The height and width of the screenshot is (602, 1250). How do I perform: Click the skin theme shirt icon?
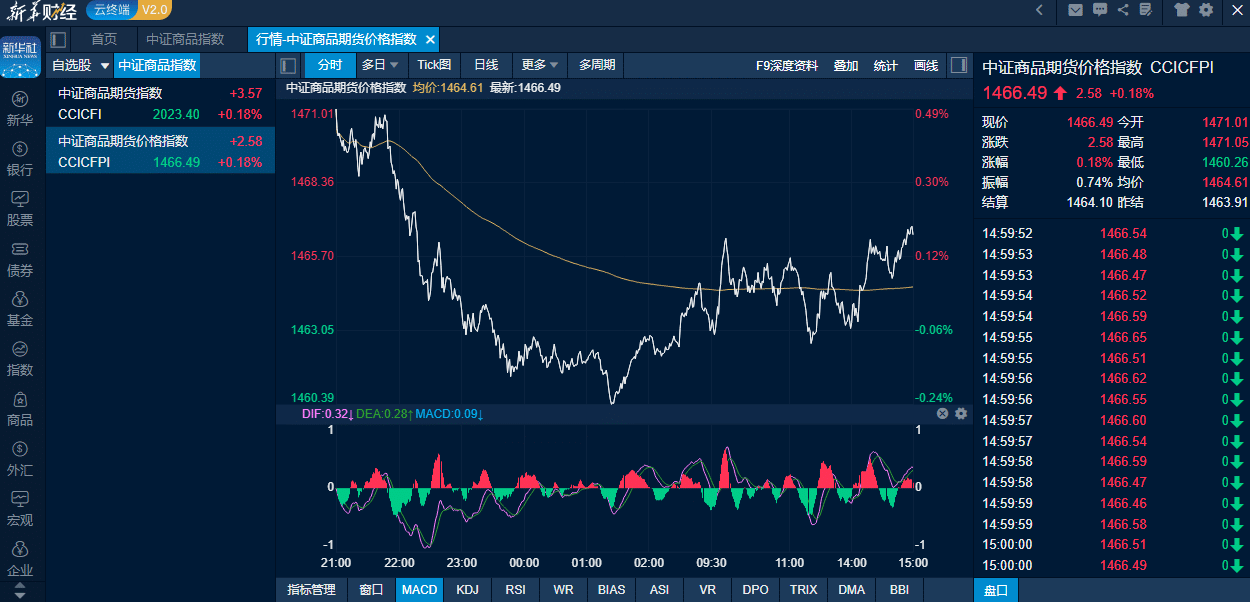1183,10
